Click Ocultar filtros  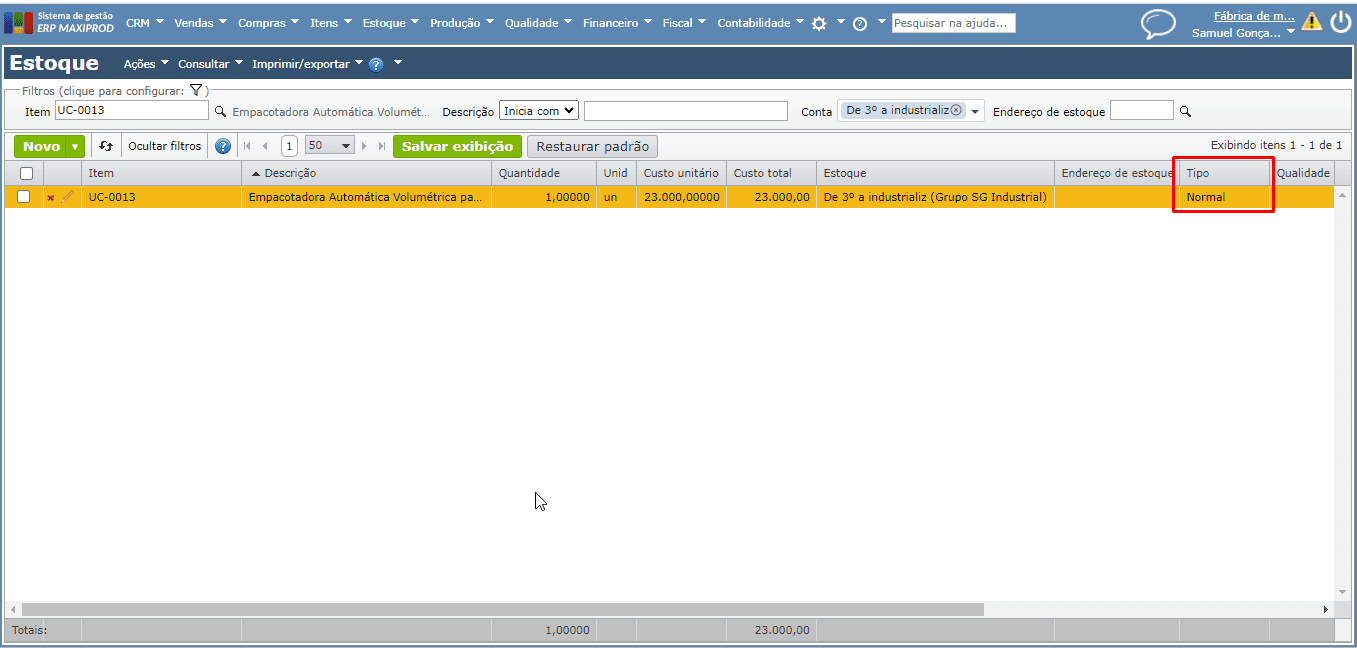pos(165,146)
